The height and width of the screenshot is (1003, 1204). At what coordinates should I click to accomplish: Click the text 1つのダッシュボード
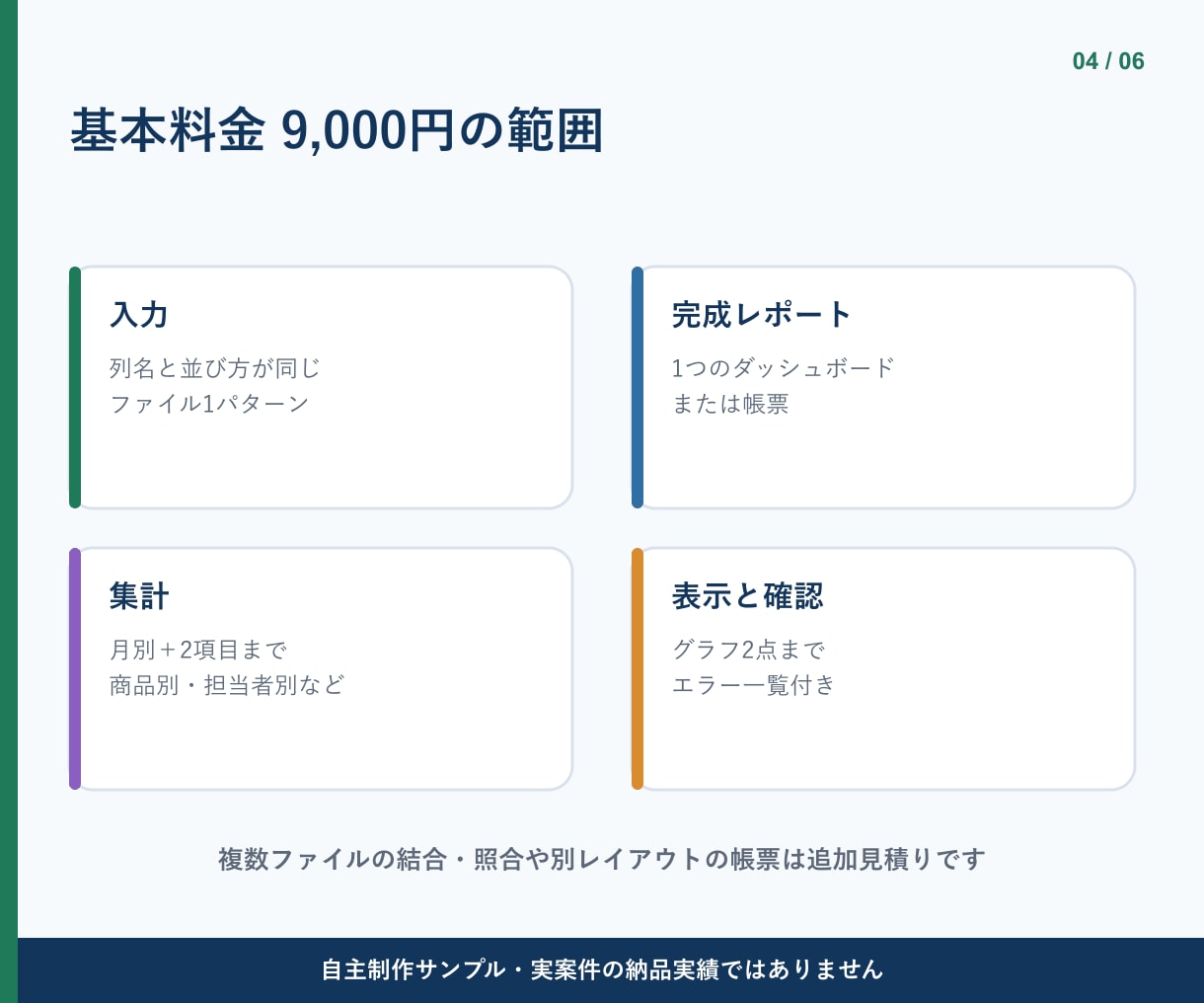tap(783, 368)
